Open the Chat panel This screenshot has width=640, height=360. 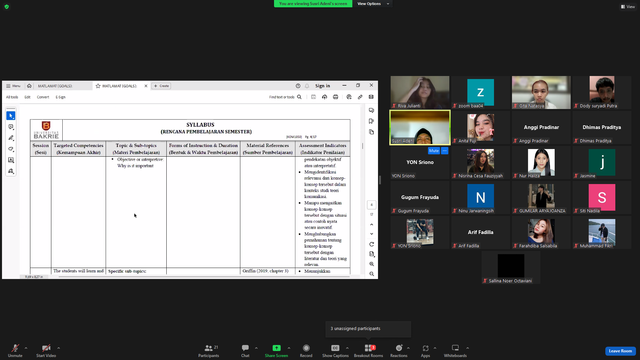(245, 350)
